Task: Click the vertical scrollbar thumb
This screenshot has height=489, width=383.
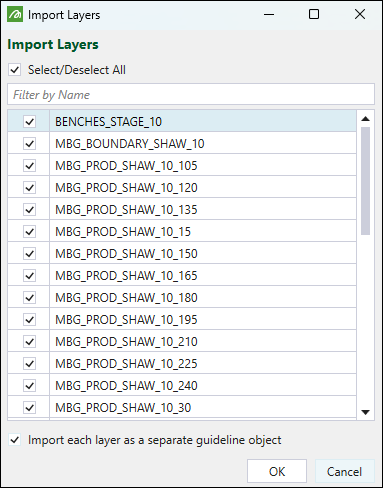Action: (366, 181)
